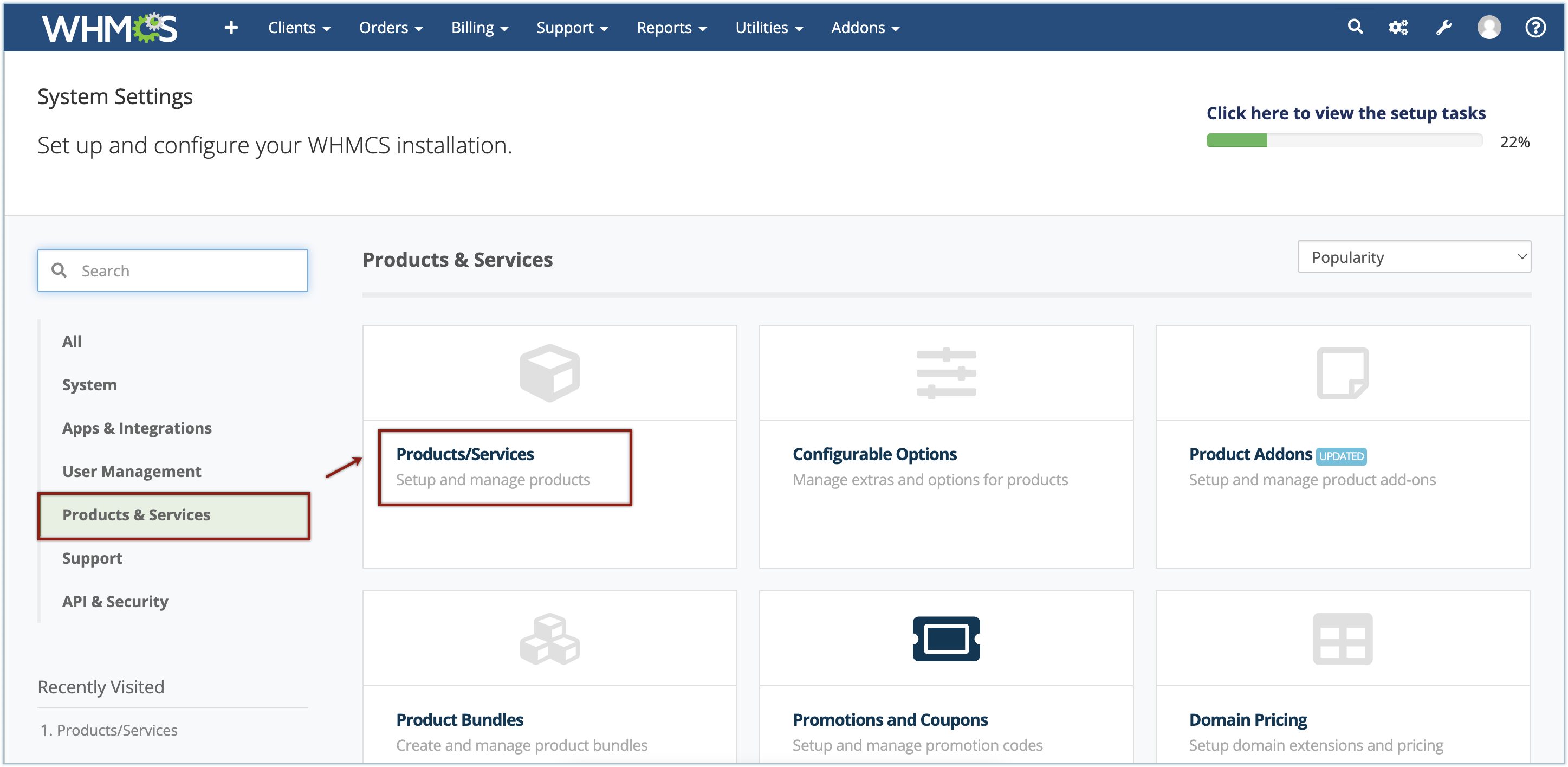
Task: Expand the Popularity sort dropdown
Action: coord(1414,257)
